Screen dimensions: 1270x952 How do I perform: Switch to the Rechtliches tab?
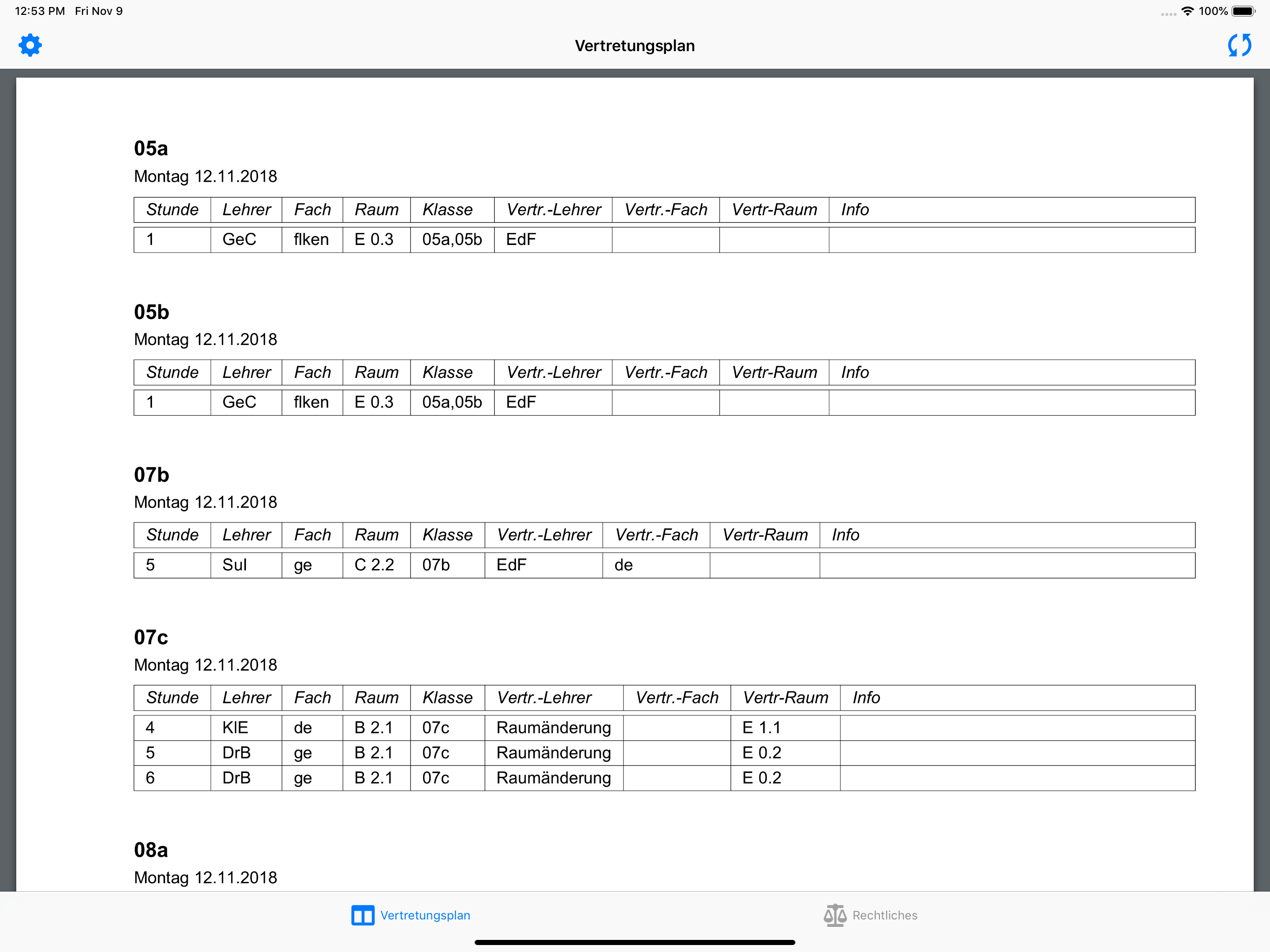(x=870, y=915)
